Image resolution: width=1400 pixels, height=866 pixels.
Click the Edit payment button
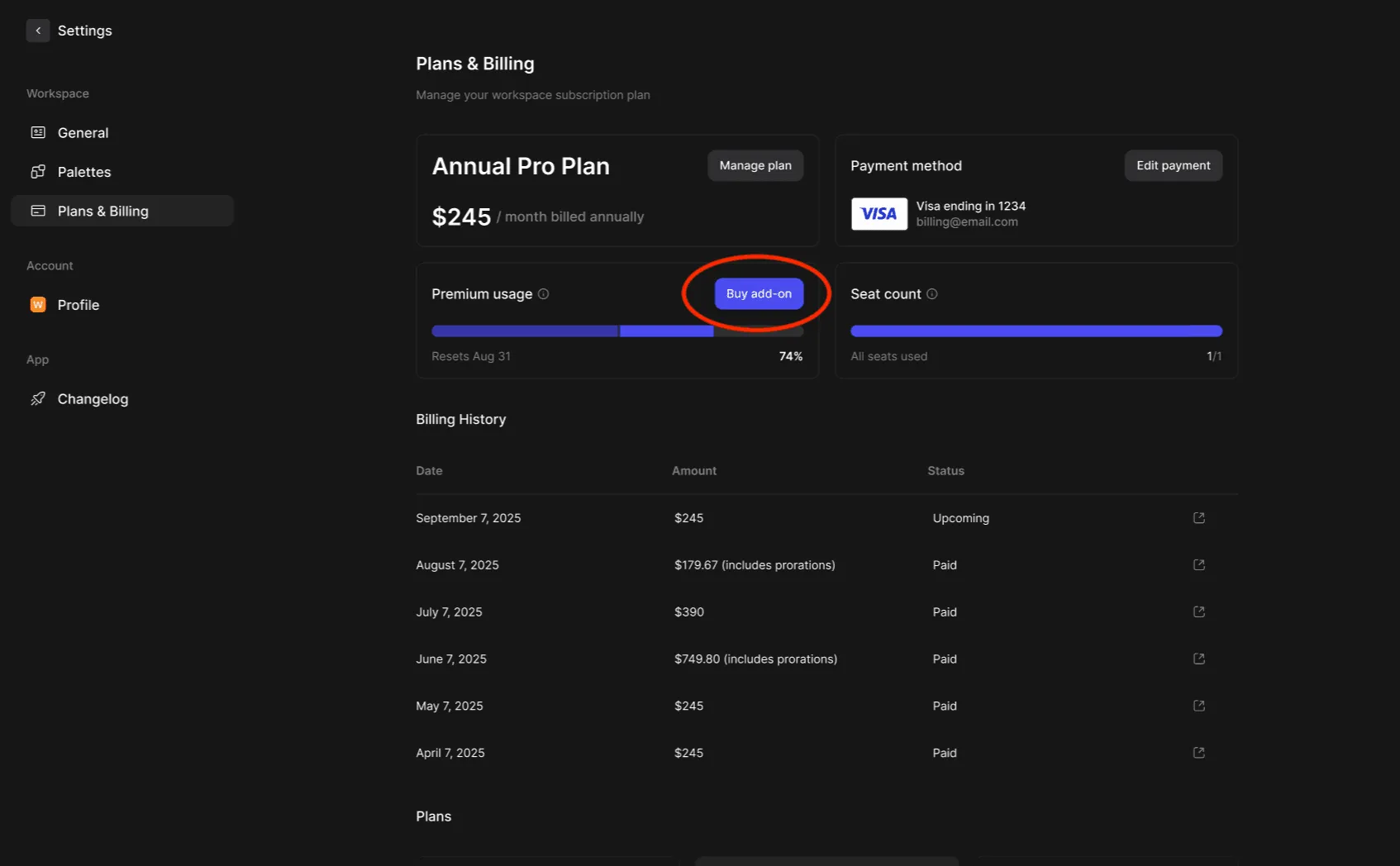(x=1173, y=166)
